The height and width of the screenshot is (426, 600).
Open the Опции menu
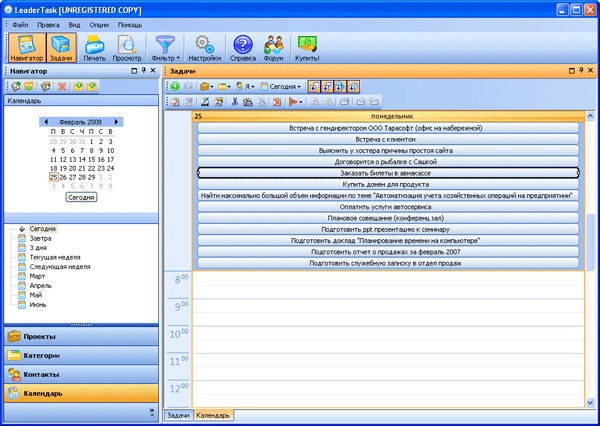[99, 25]
